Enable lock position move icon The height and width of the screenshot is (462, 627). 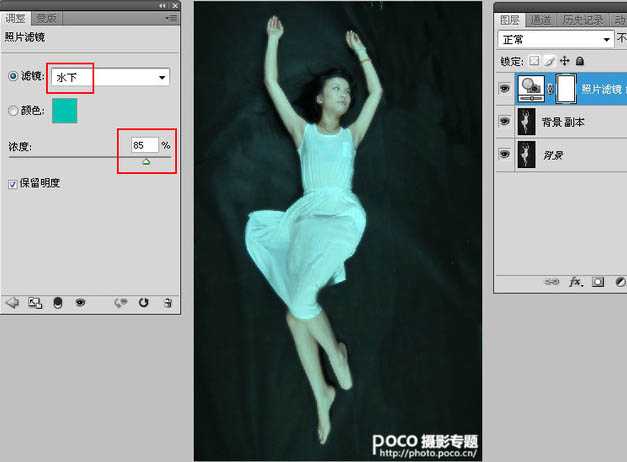pyautogui.click(x=565, y=61)
